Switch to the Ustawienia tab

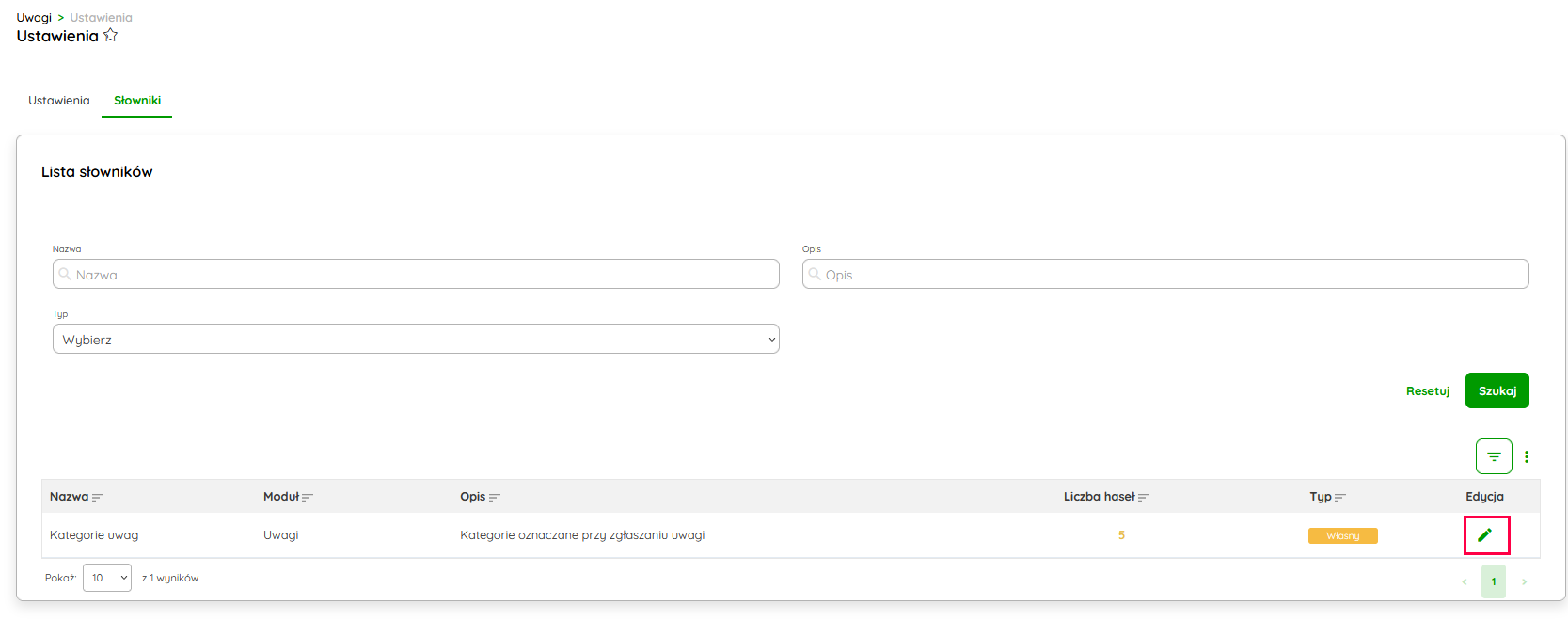(x=59, y=101)
